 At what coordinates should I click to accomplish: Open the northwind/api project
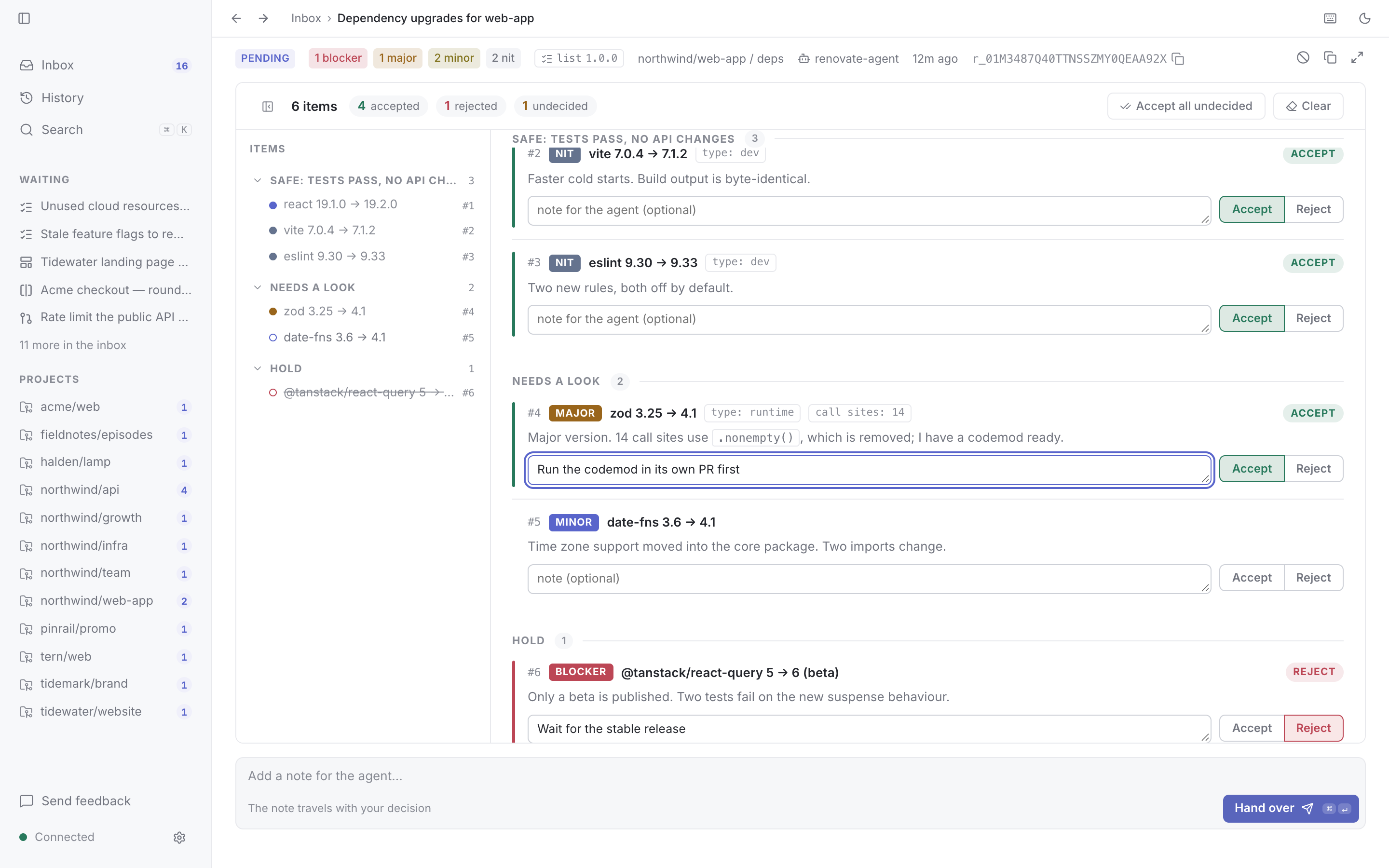click(106, 489)
